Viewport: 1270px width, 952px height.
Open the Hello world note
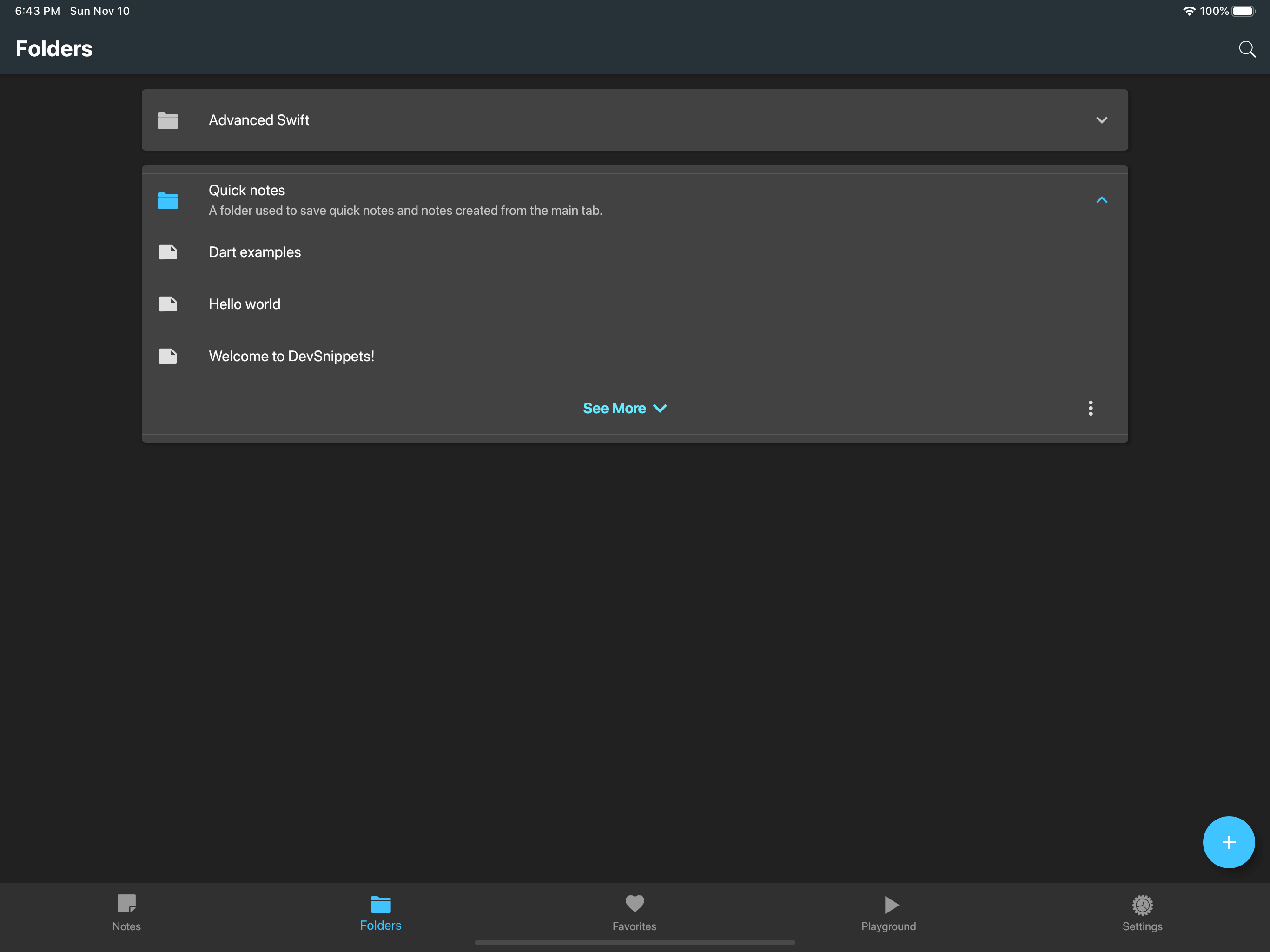click(x=245, y=304)
